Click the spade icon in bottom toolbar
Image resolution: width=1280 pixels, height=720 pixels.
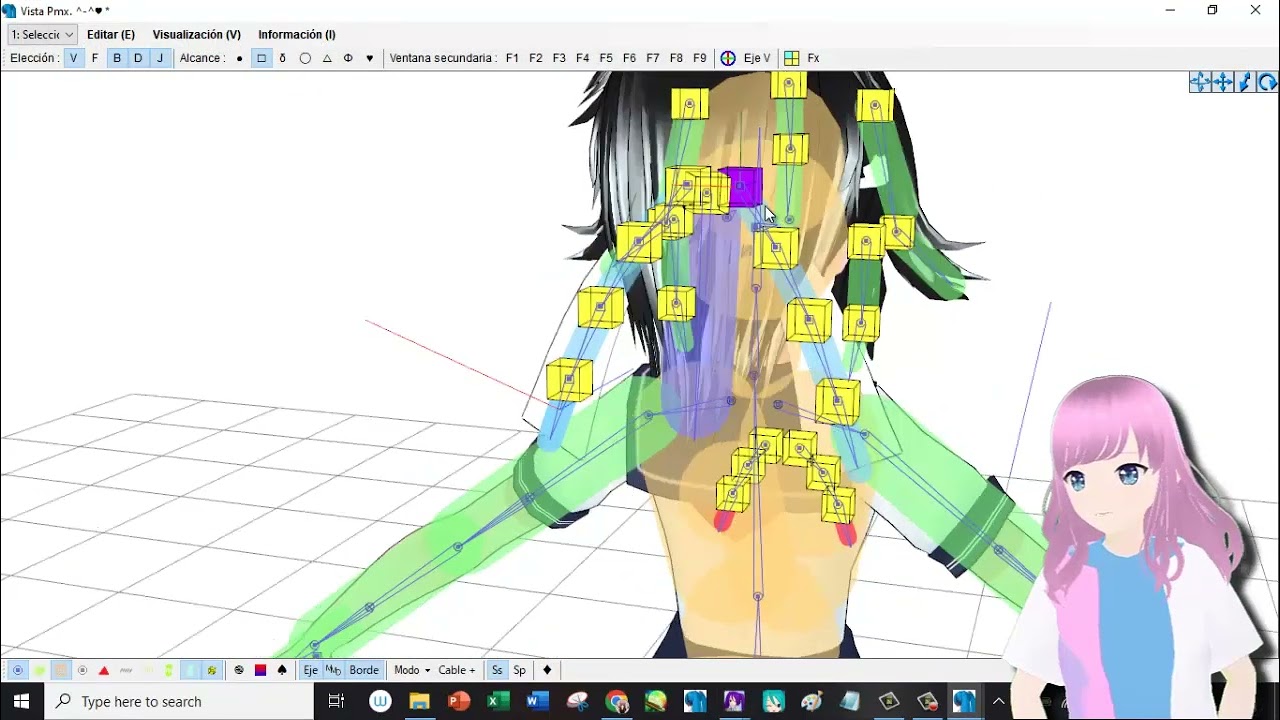[282, 670]
